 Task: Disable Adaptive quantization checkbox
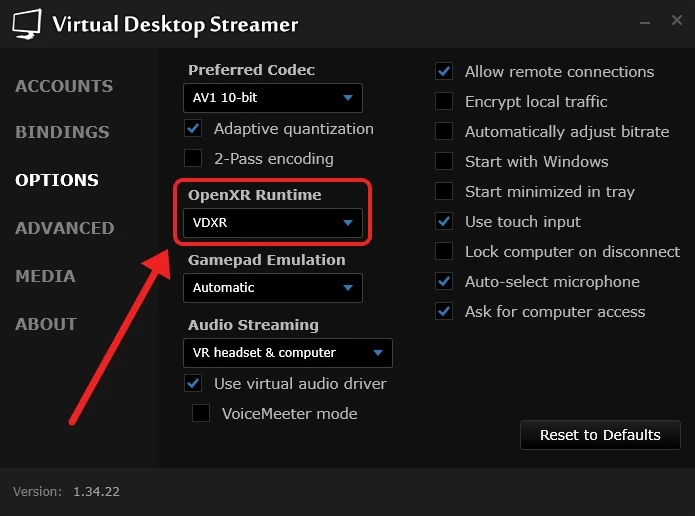193,129
